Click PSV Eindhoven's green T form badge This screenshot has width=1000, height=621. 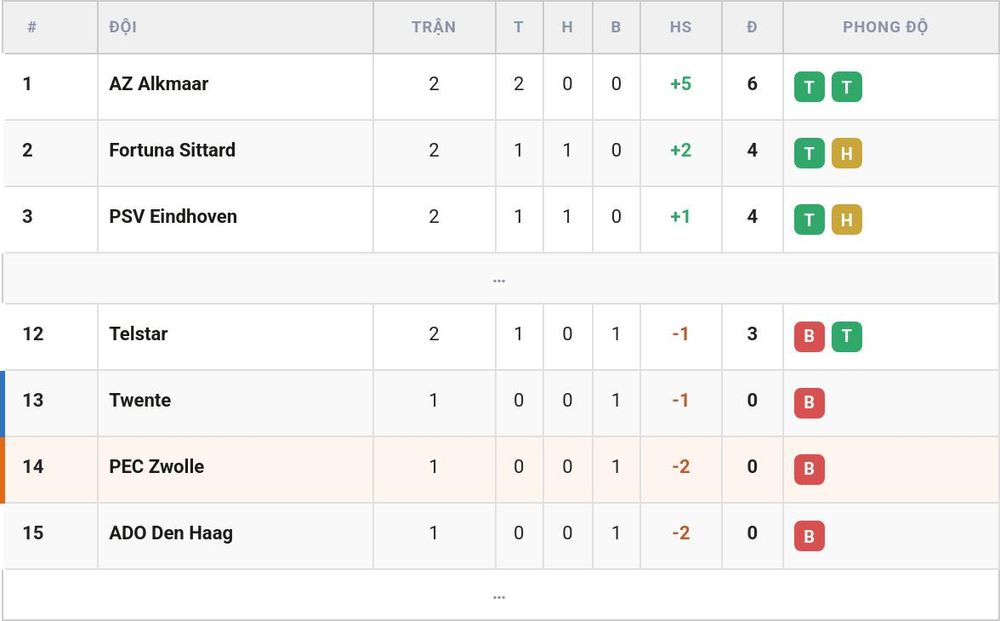[x=809, y=219]
